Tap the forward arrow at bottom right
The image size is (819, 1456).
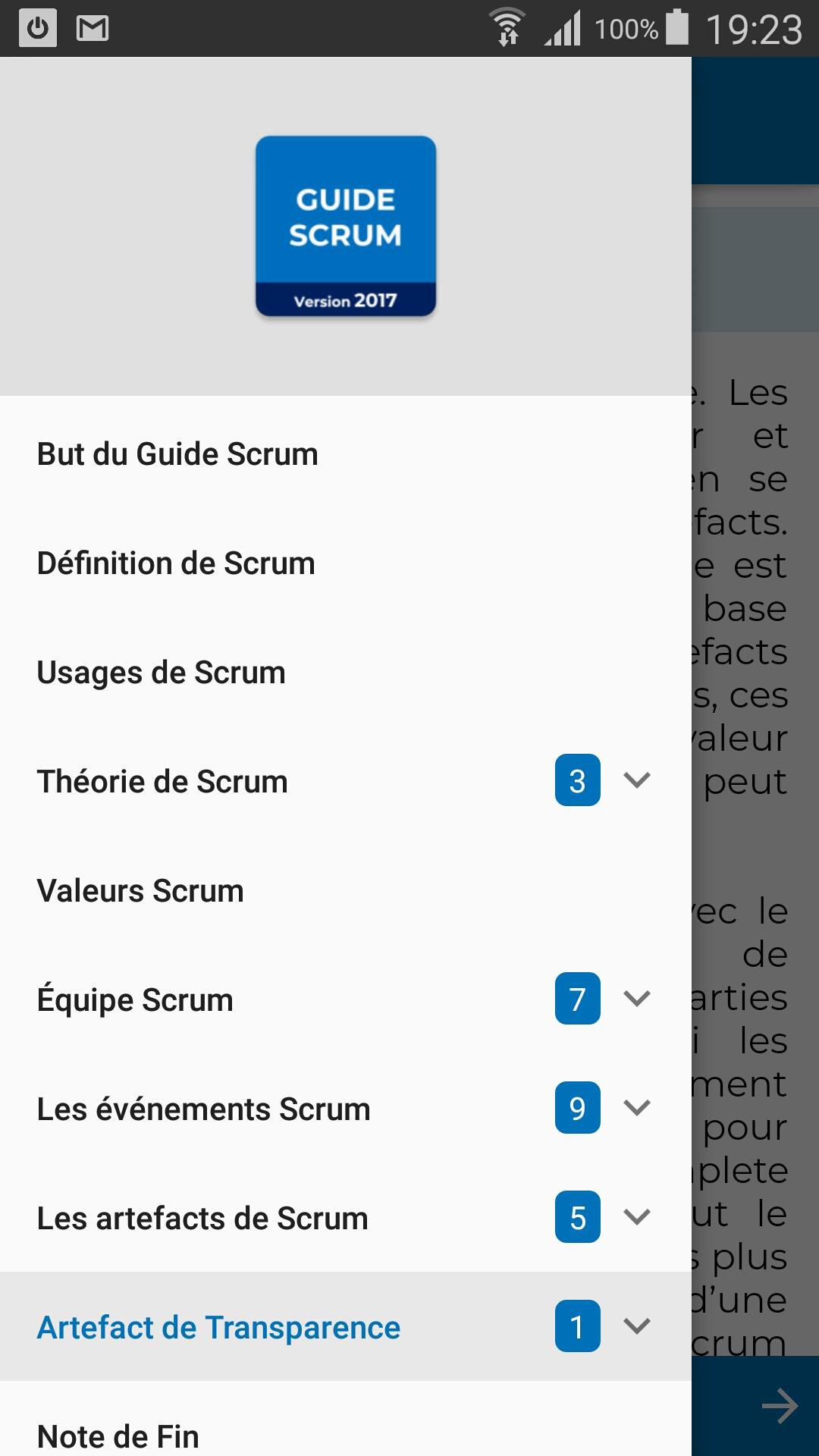point(780,1407)
